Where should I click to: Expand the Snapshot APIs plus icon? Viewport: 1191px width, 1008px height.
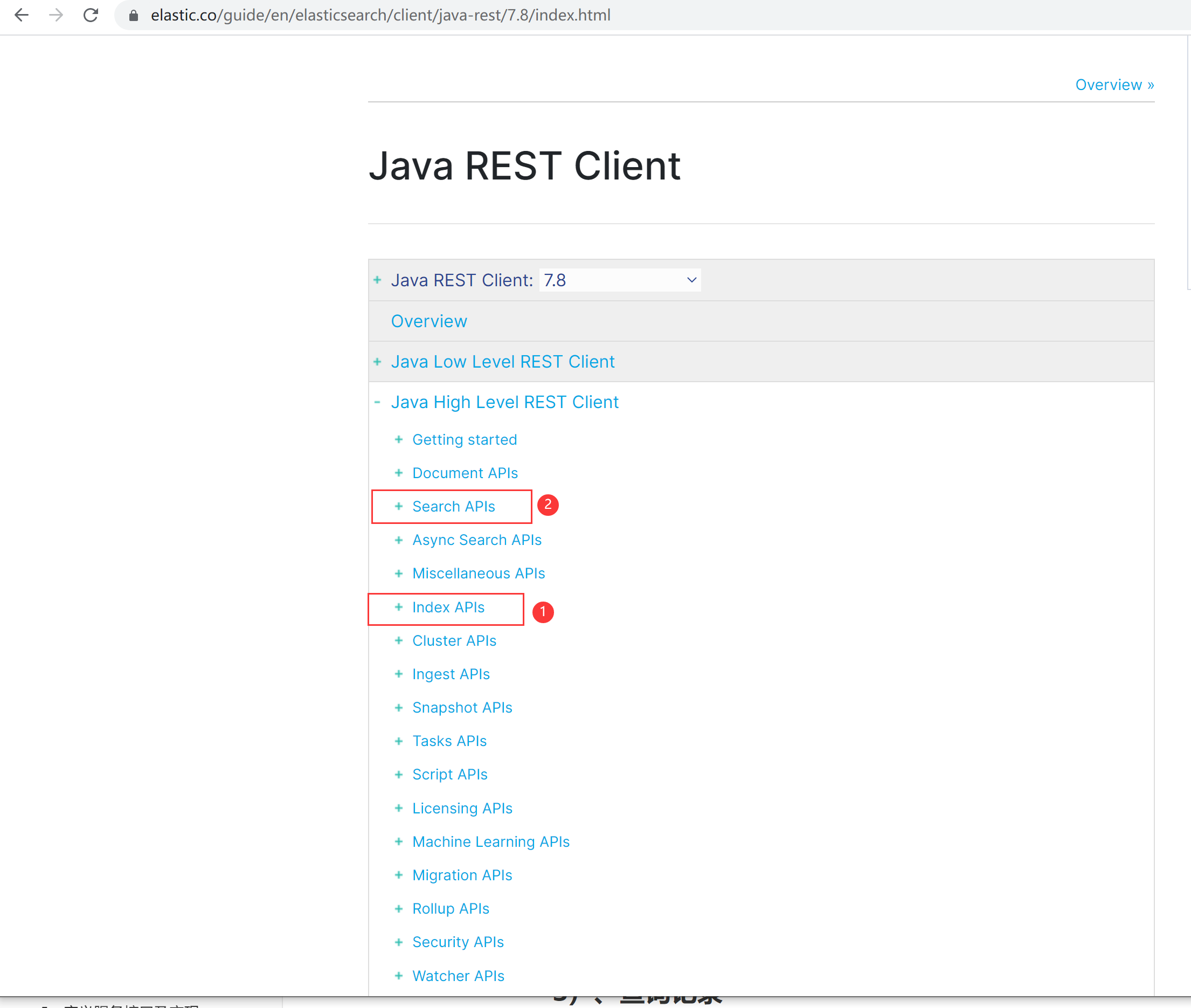coord(399,707)
